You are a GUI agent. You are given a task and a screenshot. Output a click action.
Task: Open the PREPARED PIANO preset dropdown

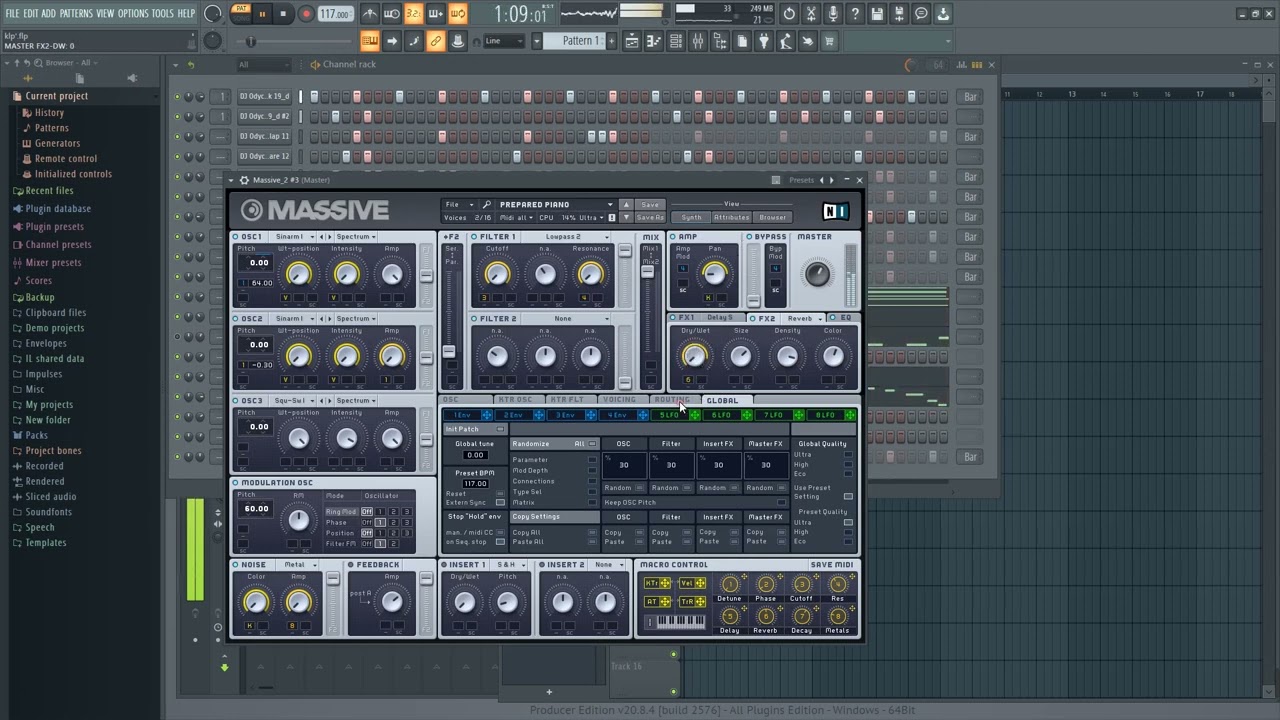click(555, 204)
